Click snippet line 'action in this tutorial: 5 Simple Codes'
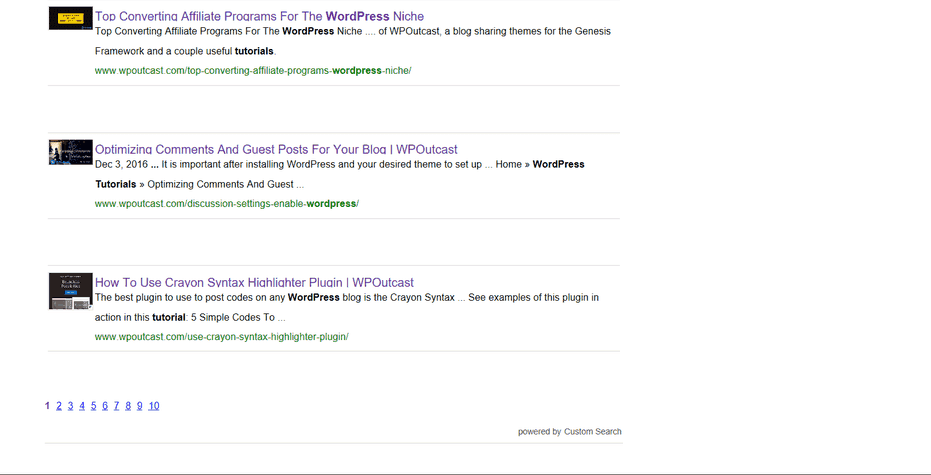Viewport: 931px width, 475px height. [190, 318]
